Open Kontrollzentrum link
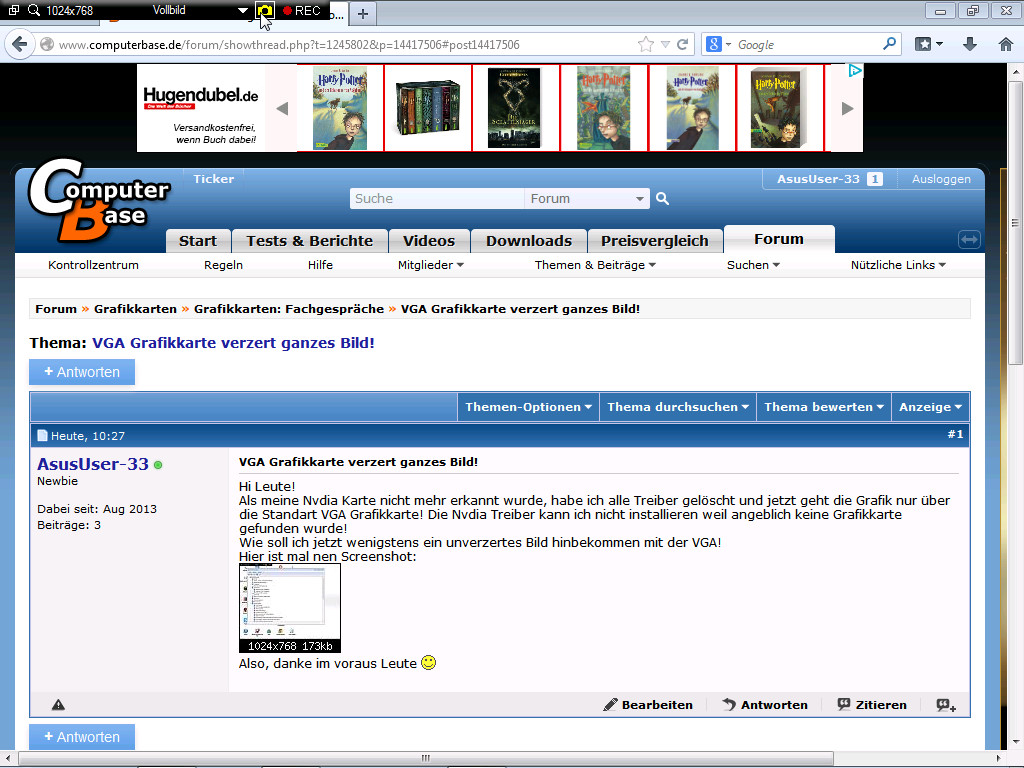 tap(93, 264)
